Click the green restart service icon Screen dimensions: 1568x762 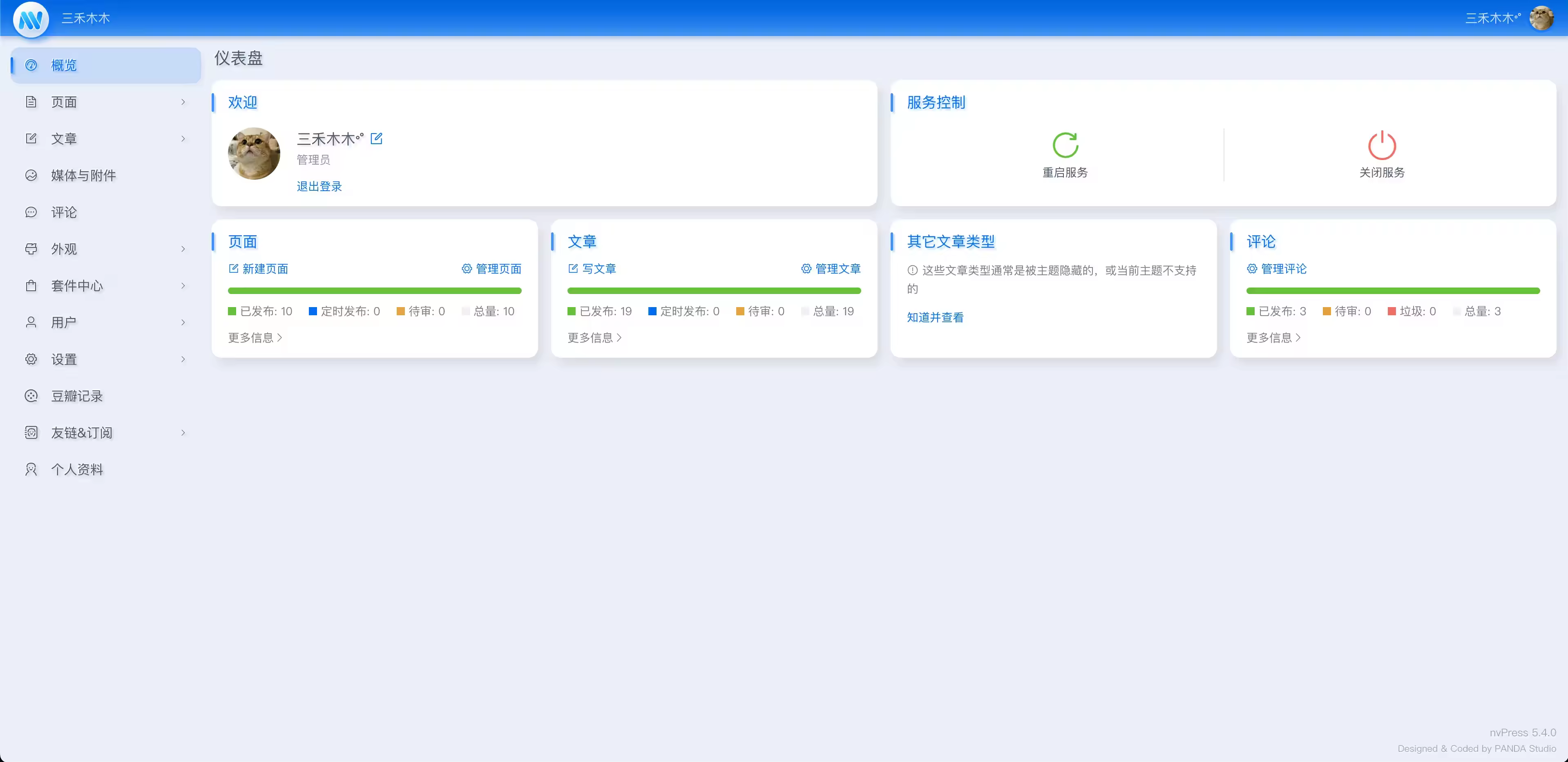(1065, 145)
